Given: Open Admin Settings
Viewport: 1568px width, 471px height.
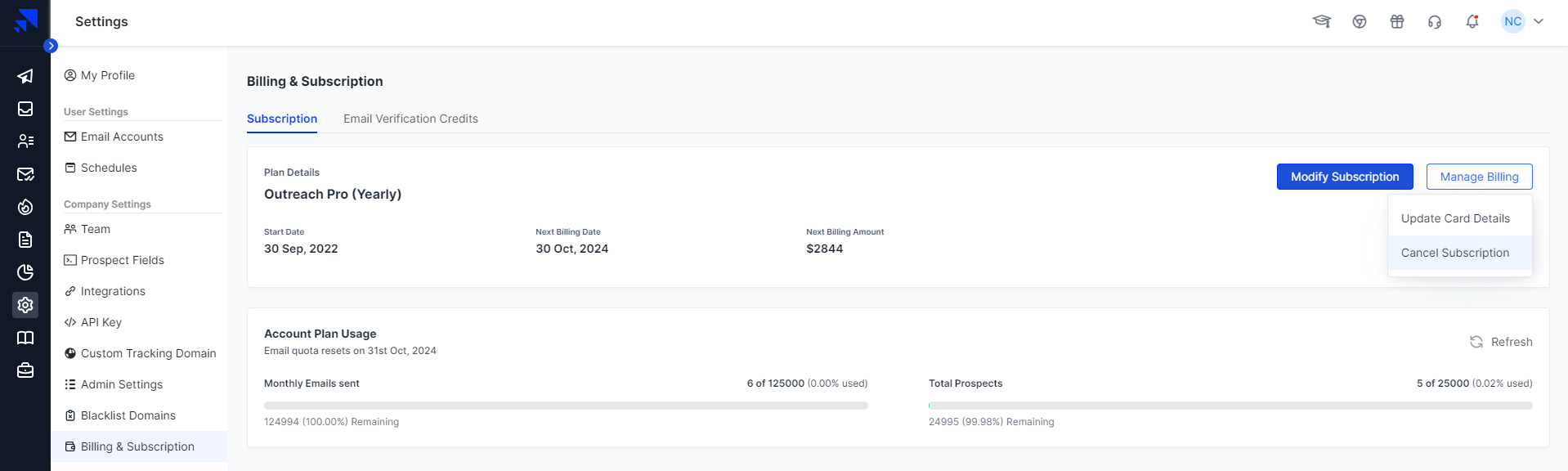Looking at the screenshot, I should (114, 384).
